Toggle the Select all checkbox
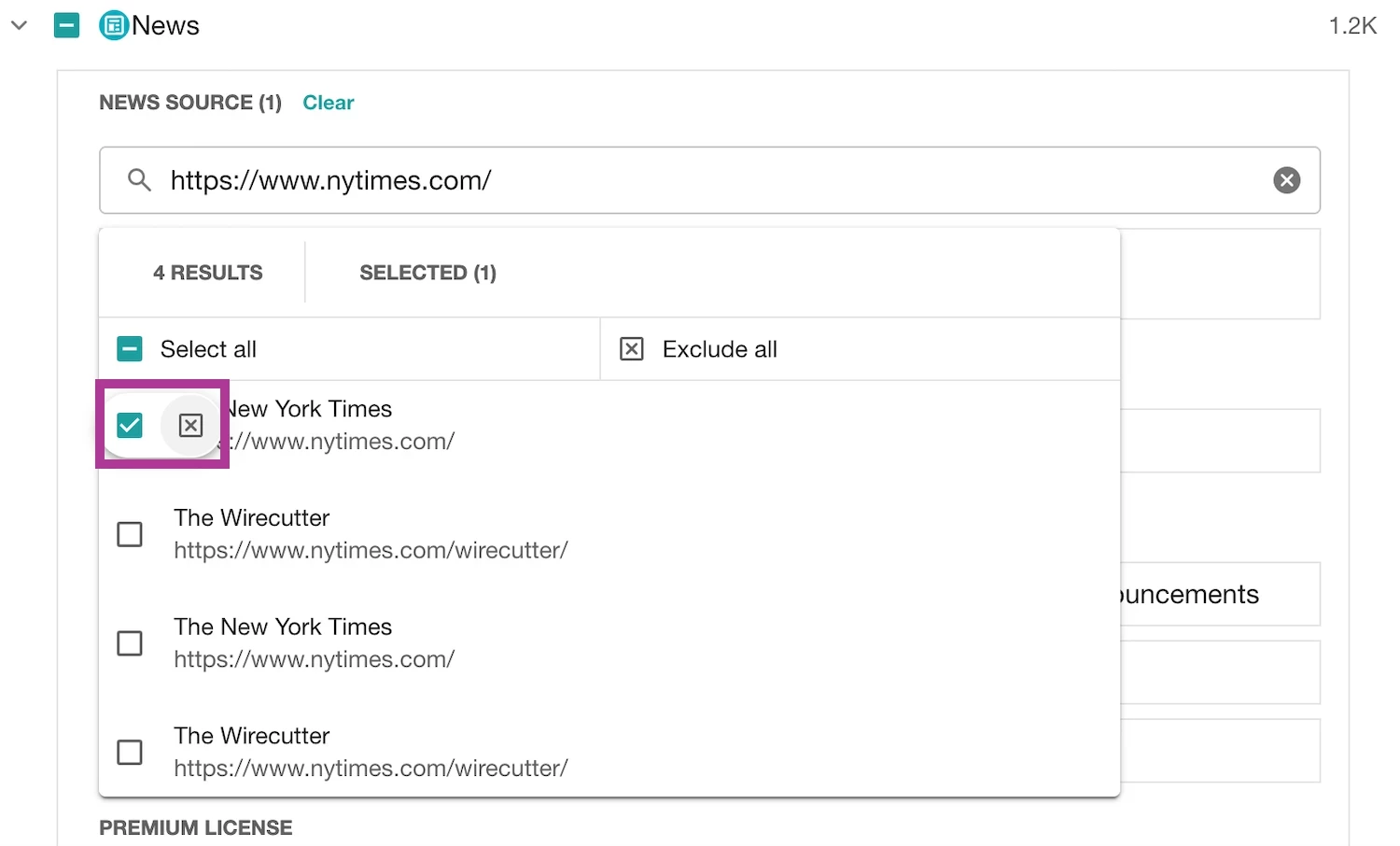The height and width of the screenshot is (846, 1400). point(130,349)
